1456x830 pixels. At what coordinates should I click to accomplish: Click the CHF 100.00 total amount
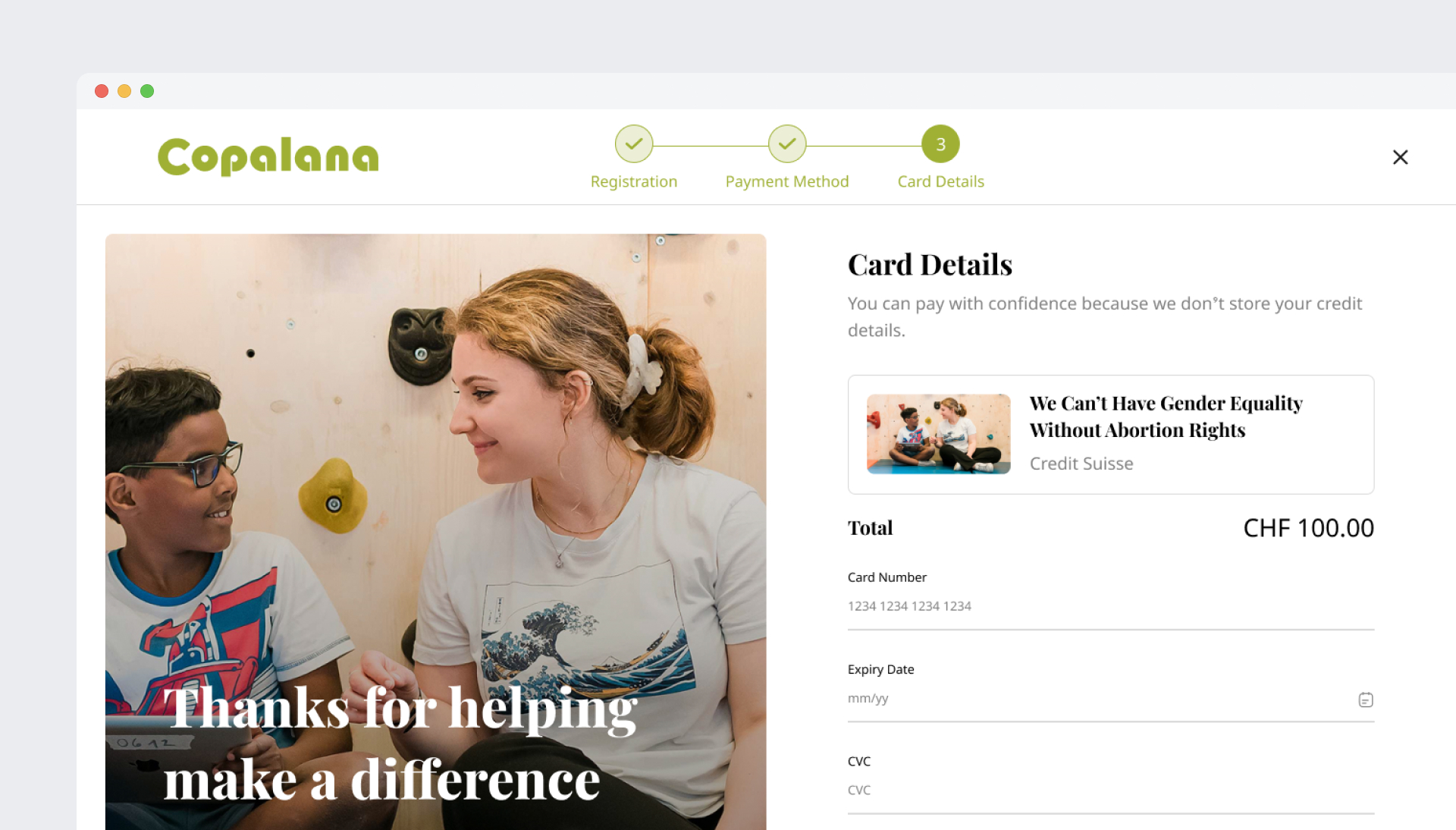(1309, 528)
